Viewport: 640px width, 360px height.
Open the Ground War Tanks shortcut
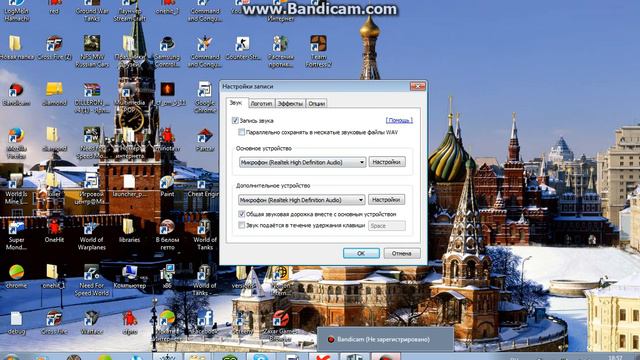tap(92, 11)
